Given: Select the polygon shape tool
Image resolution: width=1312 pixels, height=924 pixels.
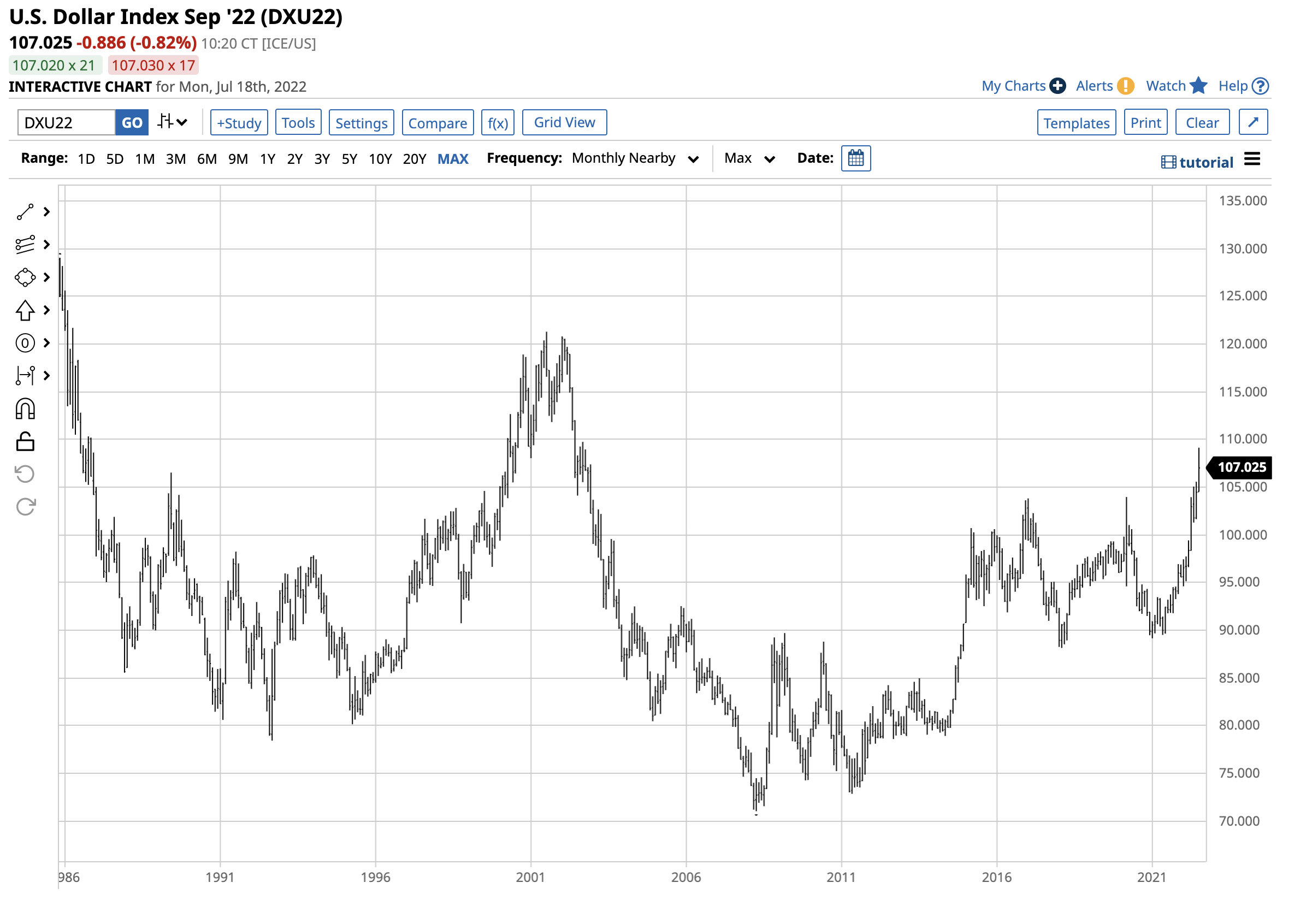Looking at the screenshot, I should 25,278.
